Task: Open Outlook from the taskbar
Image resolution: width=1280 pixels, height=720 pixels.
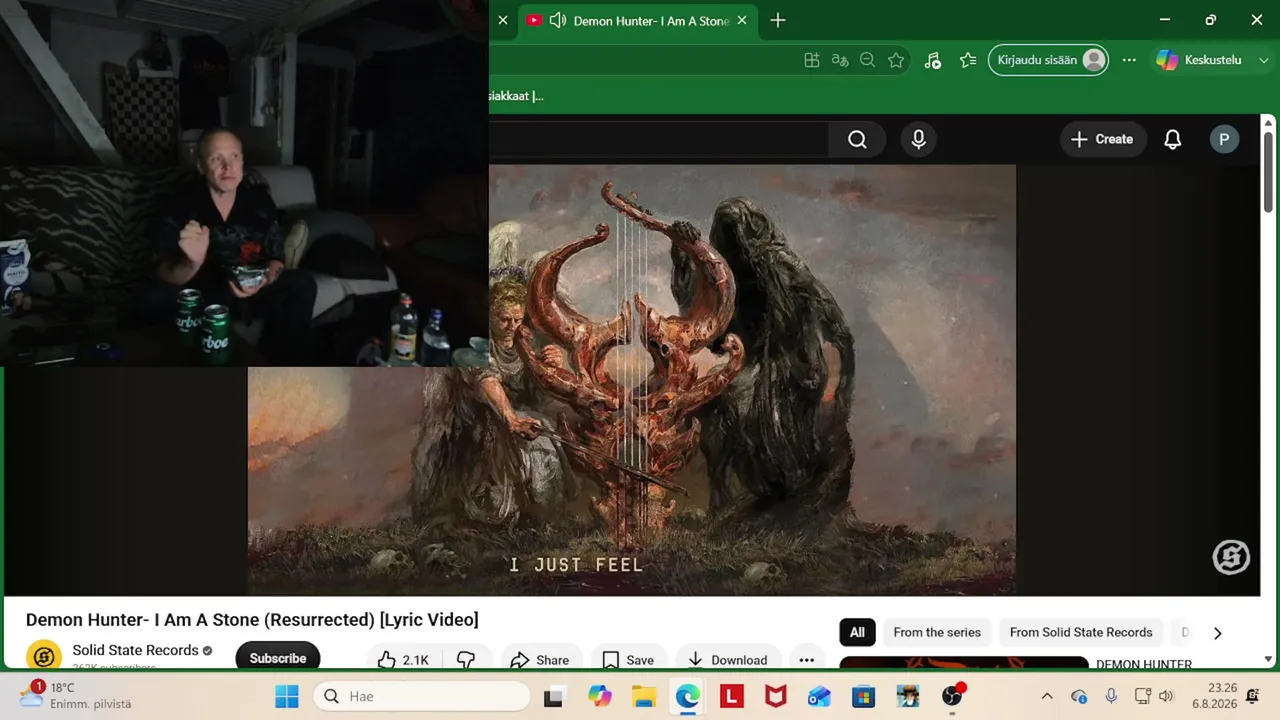Action: tap(819, 696)
